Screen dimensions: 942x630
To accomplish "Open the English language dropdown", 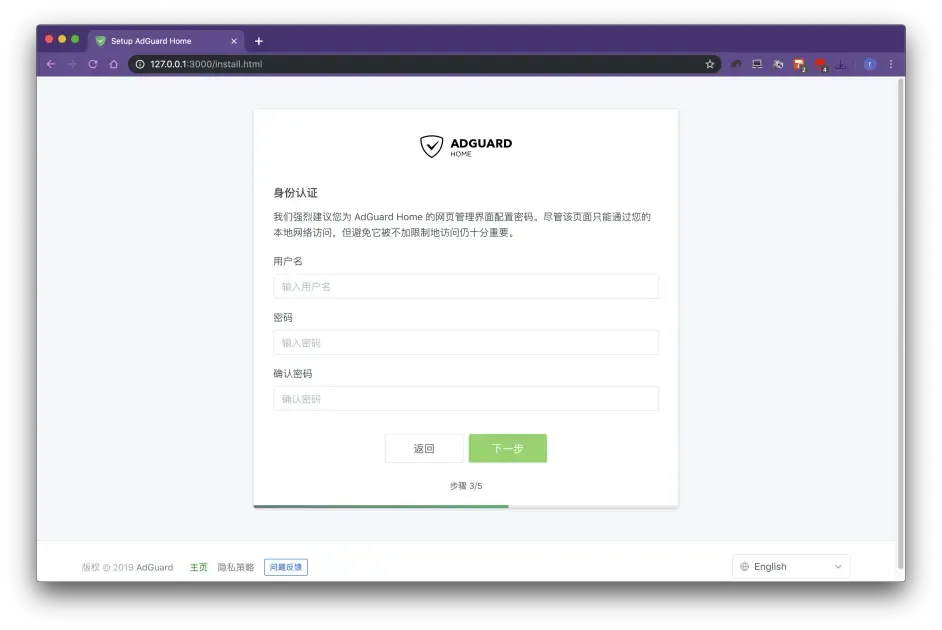I will click(x=791, y=567).
